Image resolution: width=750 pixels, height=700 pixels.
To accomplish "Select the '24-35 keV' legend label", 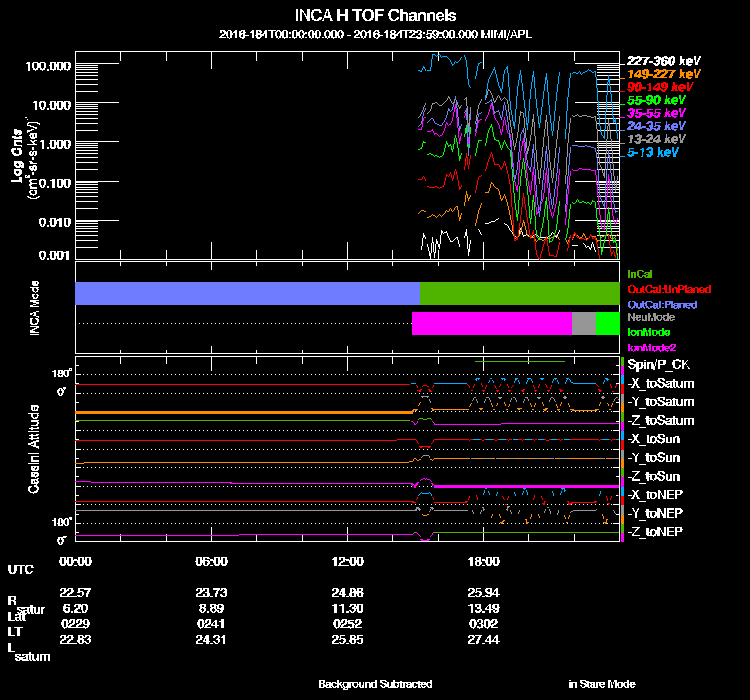I will point(656,126).
